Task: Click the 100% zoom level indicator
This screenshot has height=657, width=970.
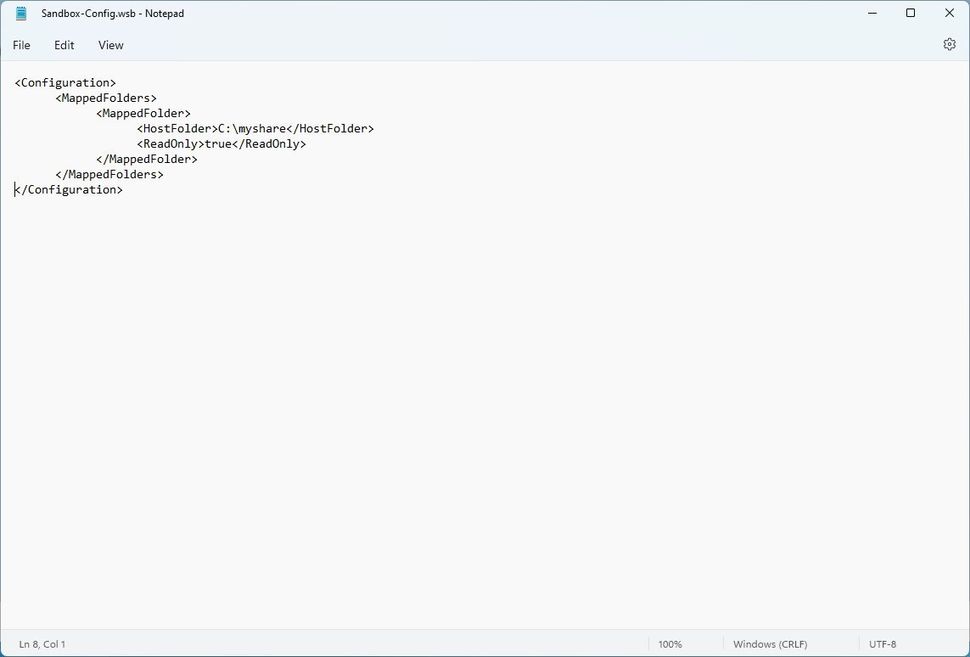Action: [670, 644]
